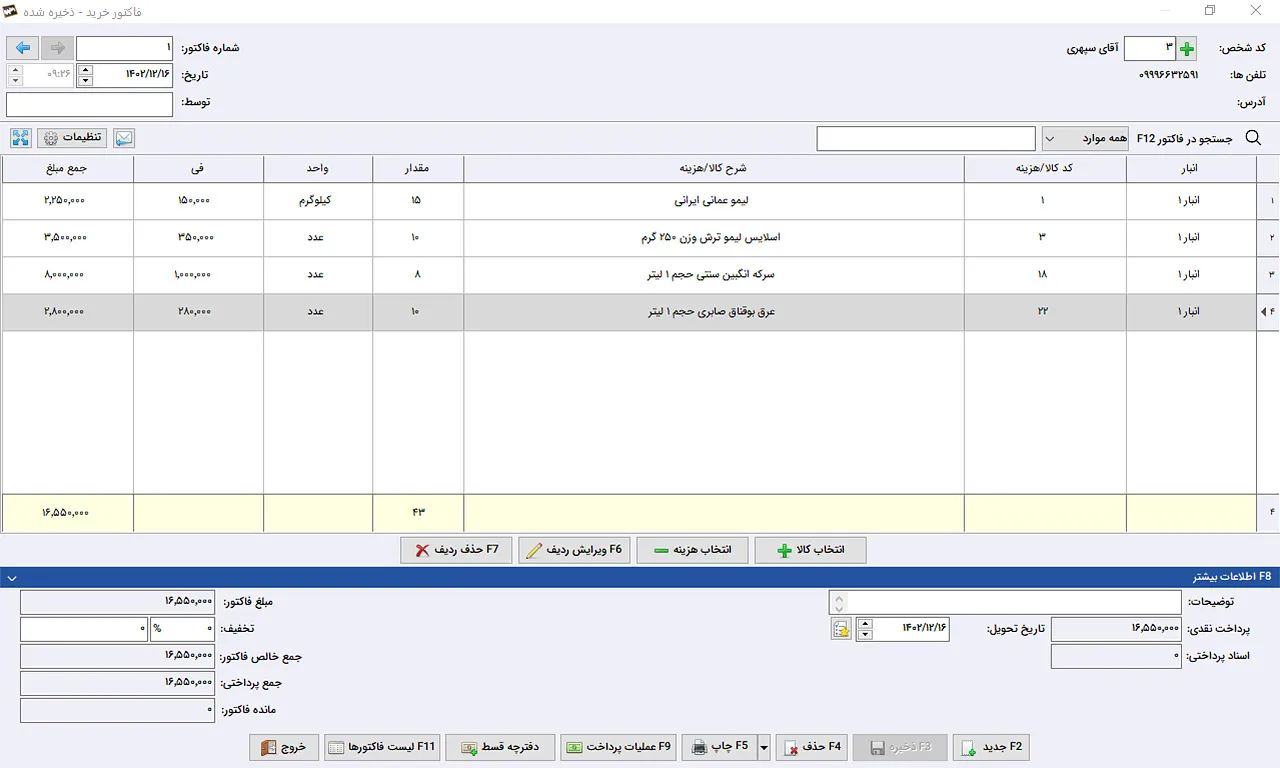Decrease invoice date with down spinner
Viewport: 1280px width, 768px height.
(85, 80)
